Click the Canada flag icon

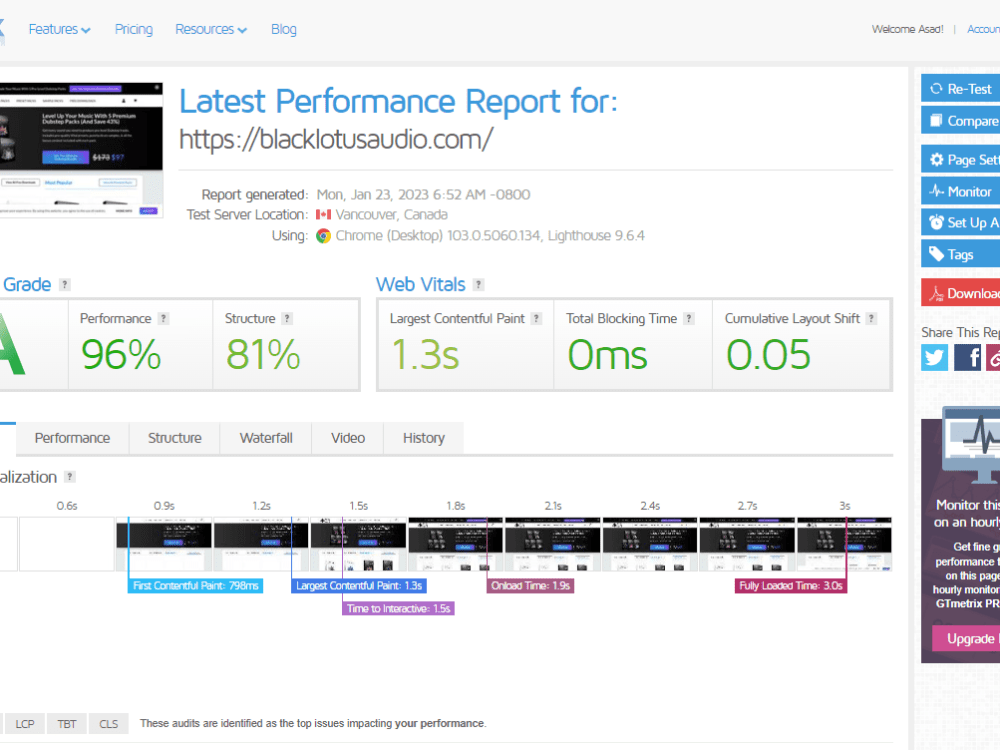click(x=323, y=214)
